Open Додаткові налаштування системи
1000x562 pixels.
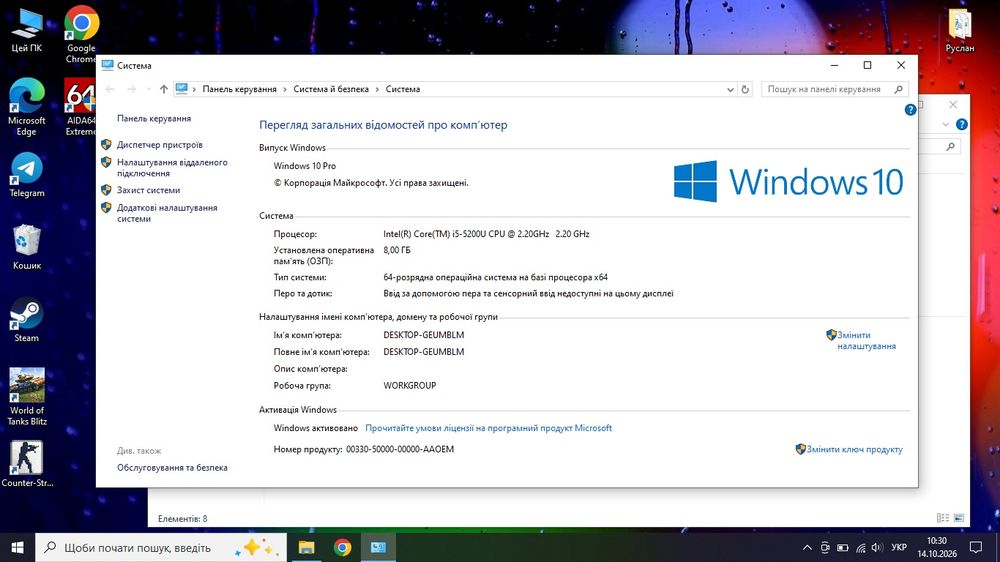click(x=167, y=213)
